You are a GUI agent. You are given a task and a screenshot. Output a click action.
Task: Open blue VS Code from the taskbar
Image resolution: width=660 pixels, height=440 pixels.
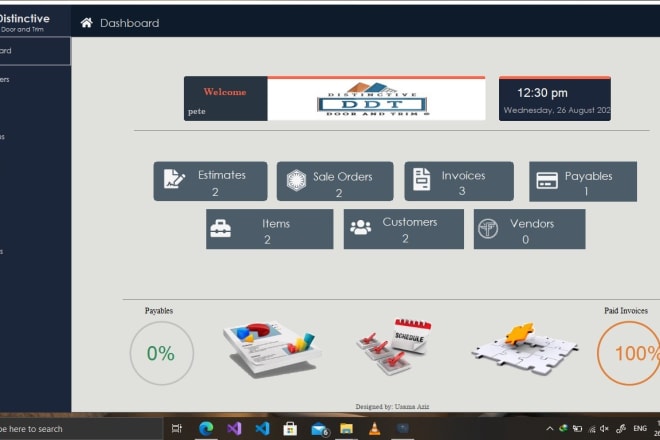pyautogui.click(x=262, y=429)
